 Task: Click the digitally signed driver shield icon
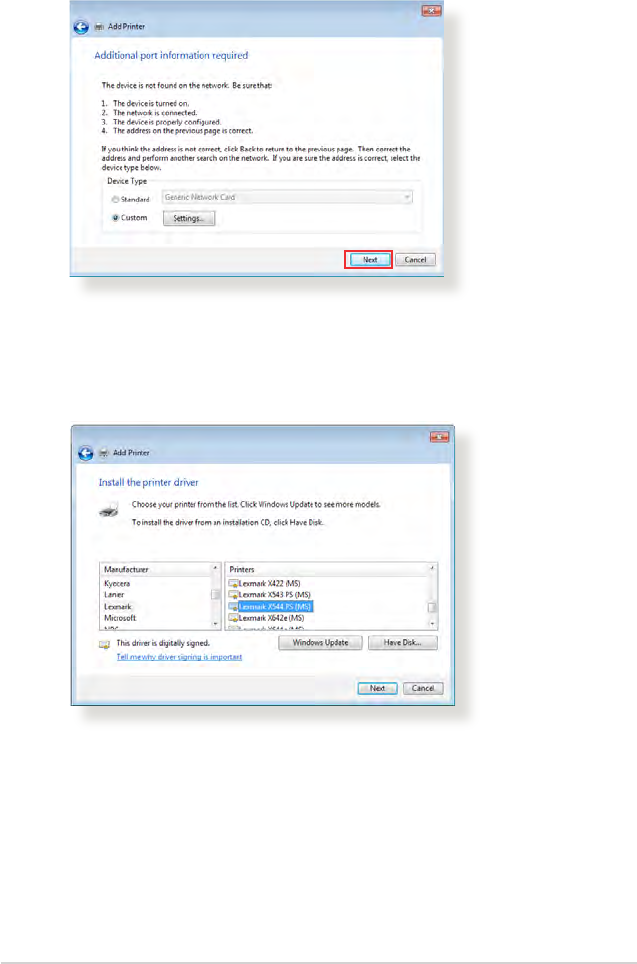(105, 644)
